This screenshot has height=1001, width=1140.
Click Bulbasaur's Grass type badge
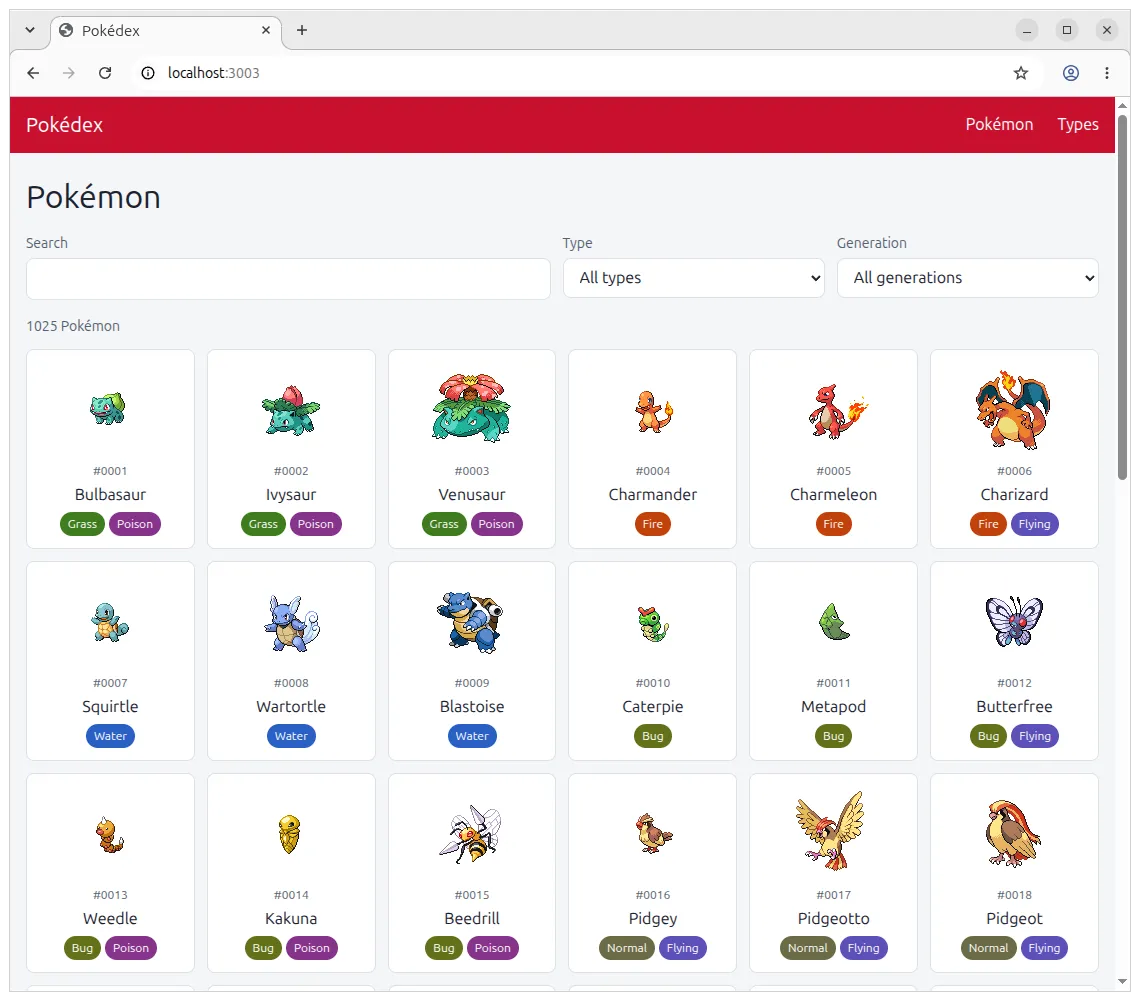tap(82, 524)
